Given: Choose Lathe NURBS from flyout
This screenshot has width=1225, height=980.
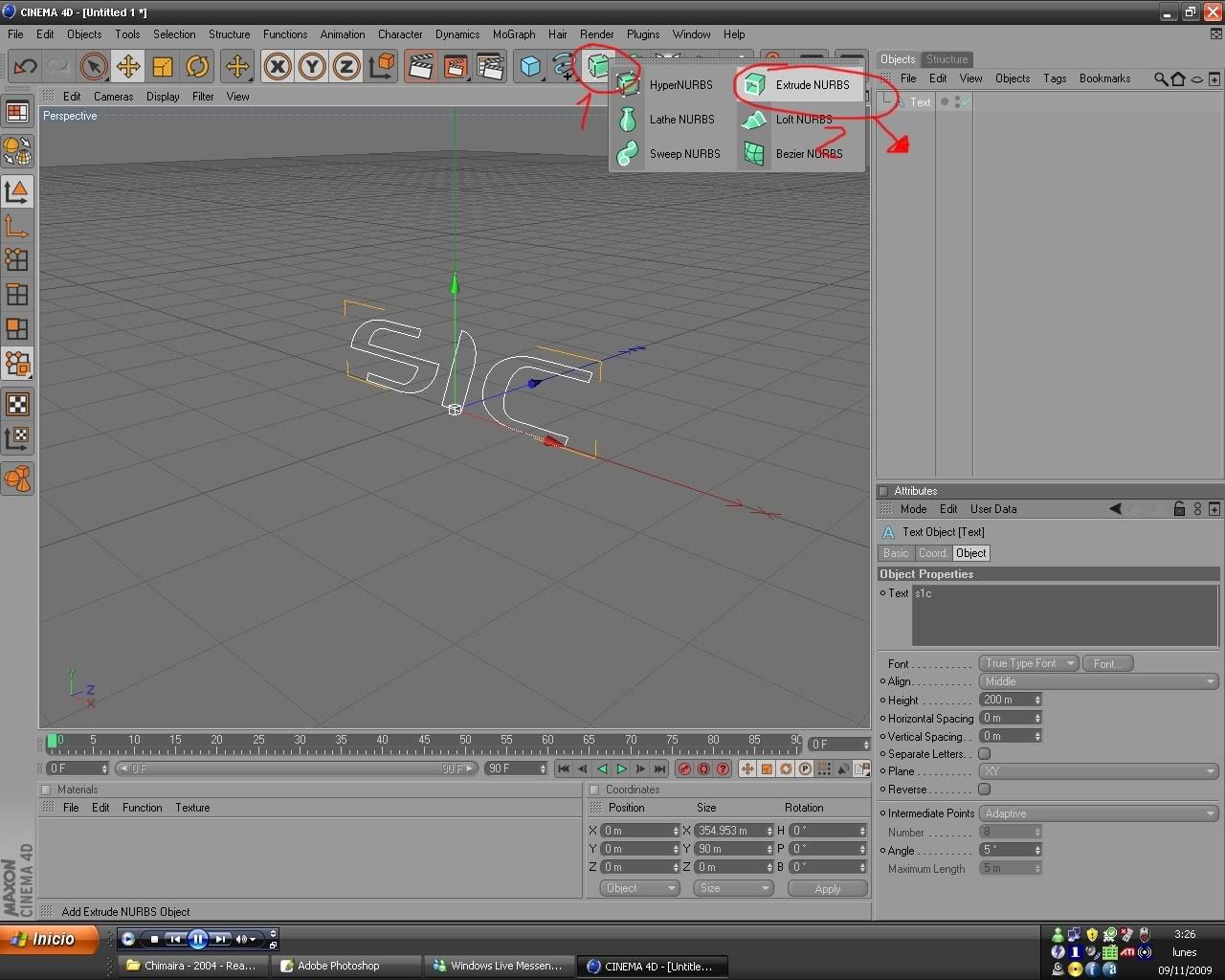Looking at the screenshot, I should tap(667, 120).
